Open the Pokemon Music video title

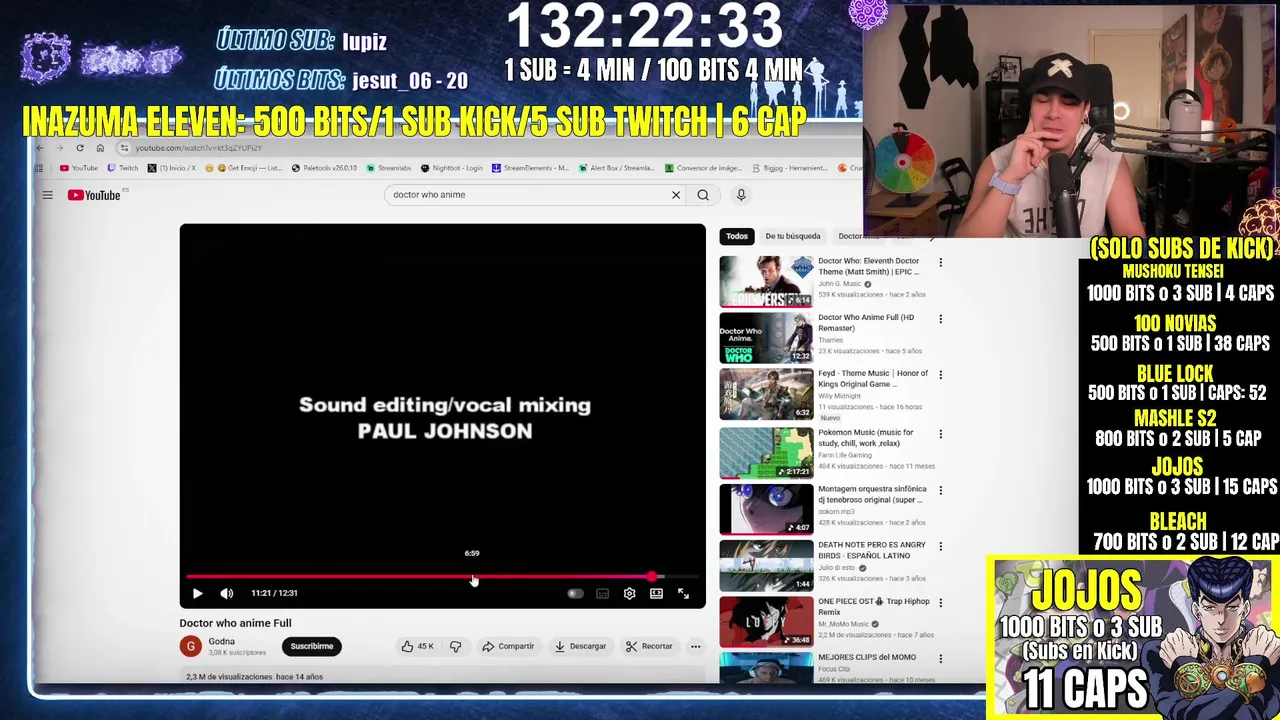(866, 437)
